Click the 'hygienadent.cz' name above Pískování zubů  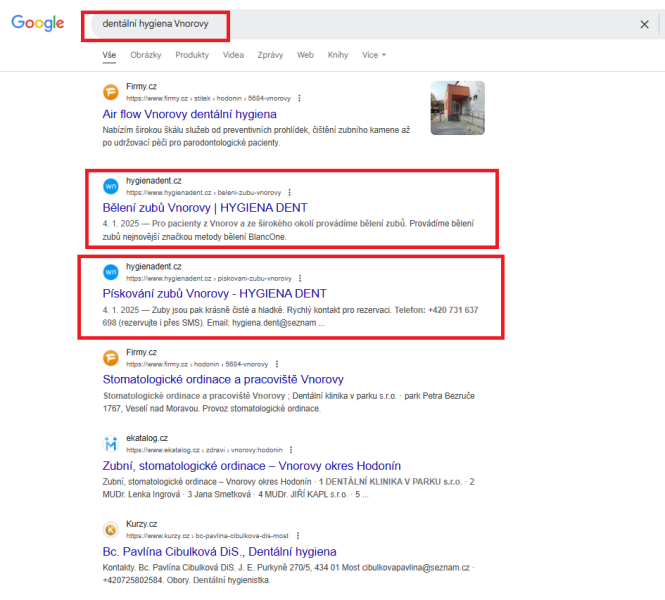pos(154,267)
